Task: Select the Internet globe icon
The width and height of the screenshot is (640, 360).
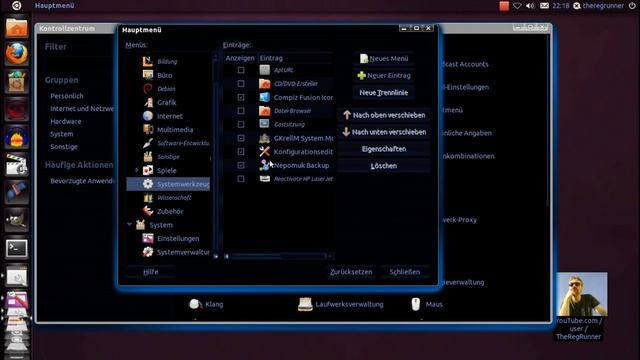Action: pos(147,116)
